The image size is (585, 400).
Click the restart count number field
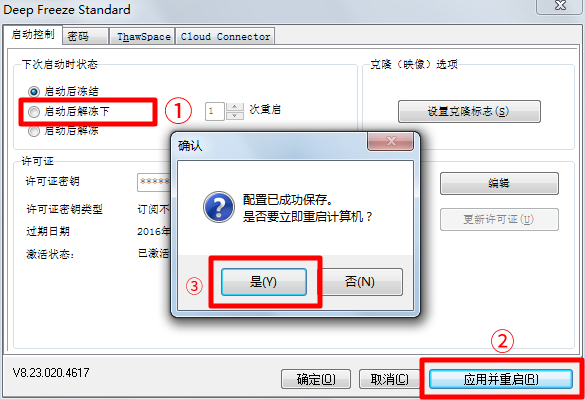(215, 111)
